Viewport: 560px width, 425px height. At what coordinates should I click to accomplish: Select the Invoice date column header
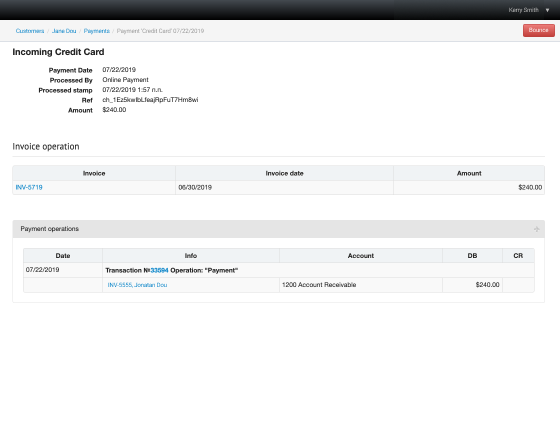284,173
